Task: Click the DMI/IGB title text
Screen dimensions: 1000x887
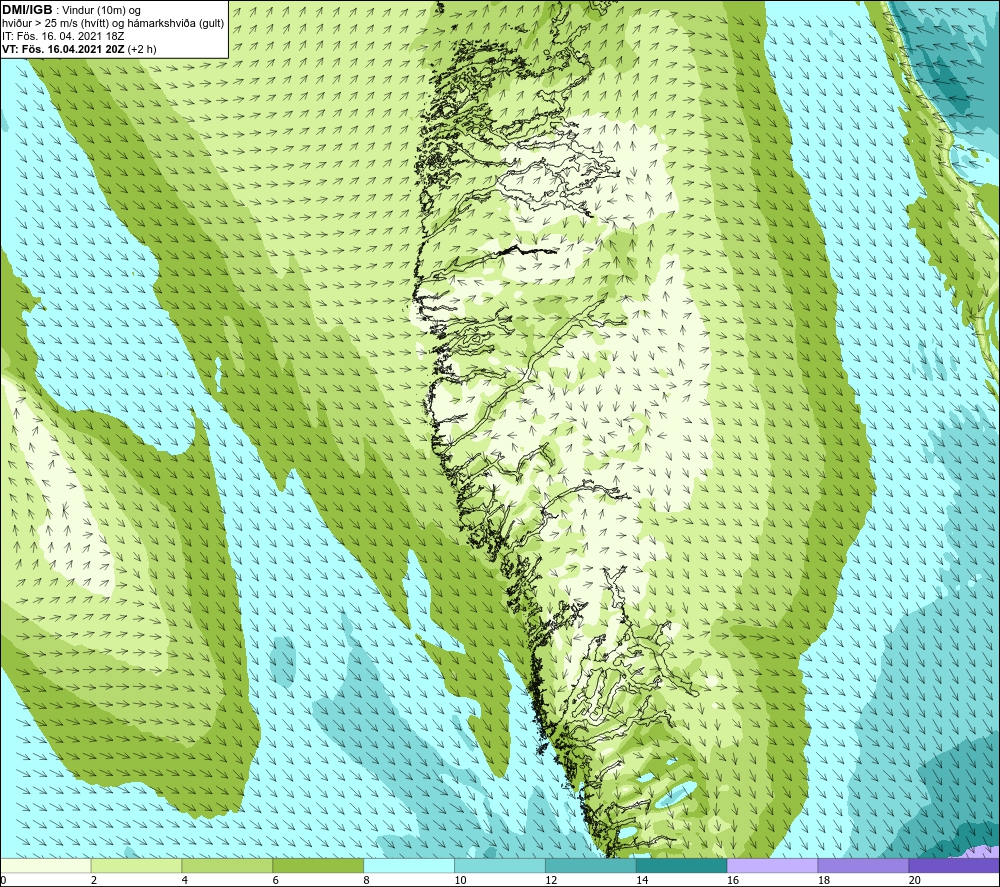Action: pyautogui.click(x=27, y=10)
